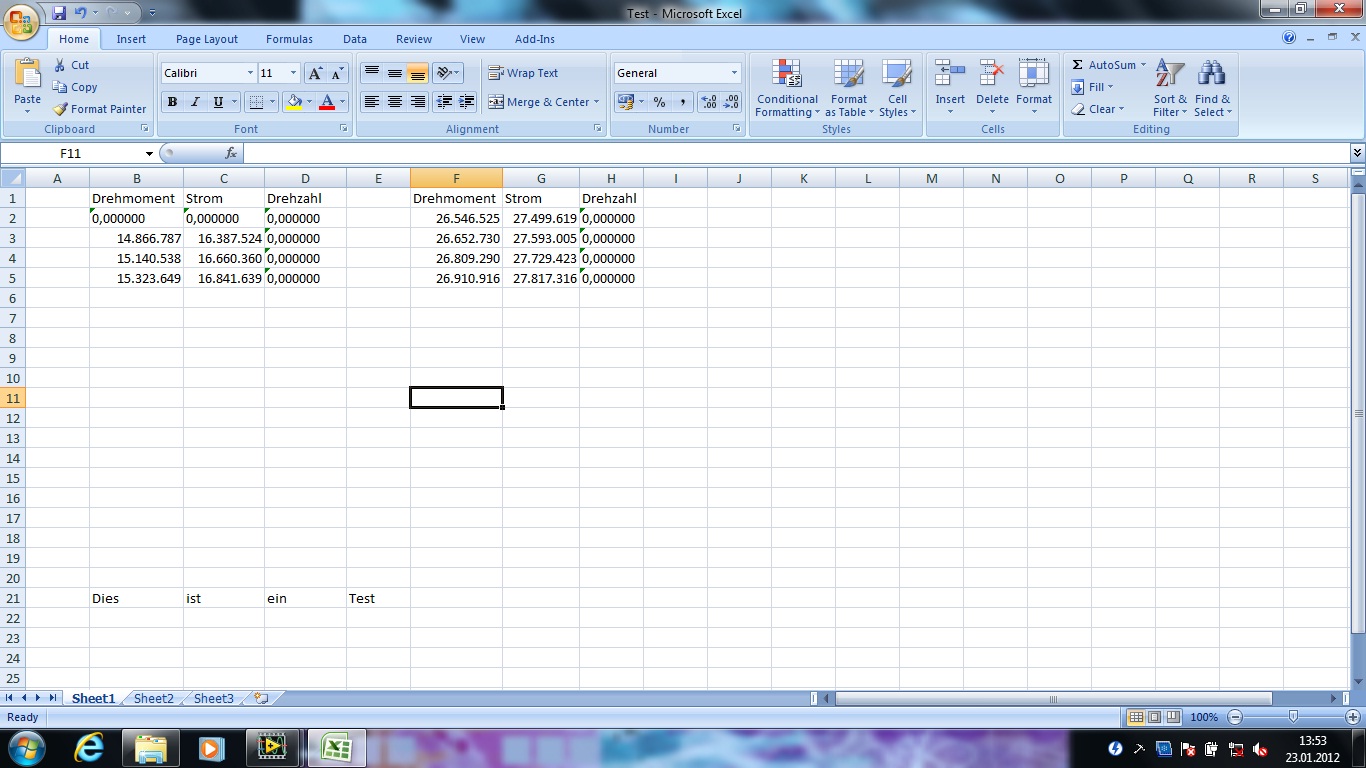
Task: Switch to Page Break Preview button
Action: [1173, 717]
